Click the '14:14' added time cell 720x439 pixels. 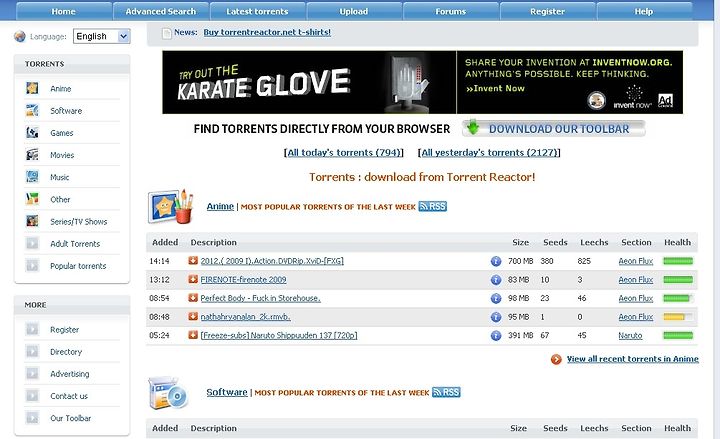click(159, 261)
